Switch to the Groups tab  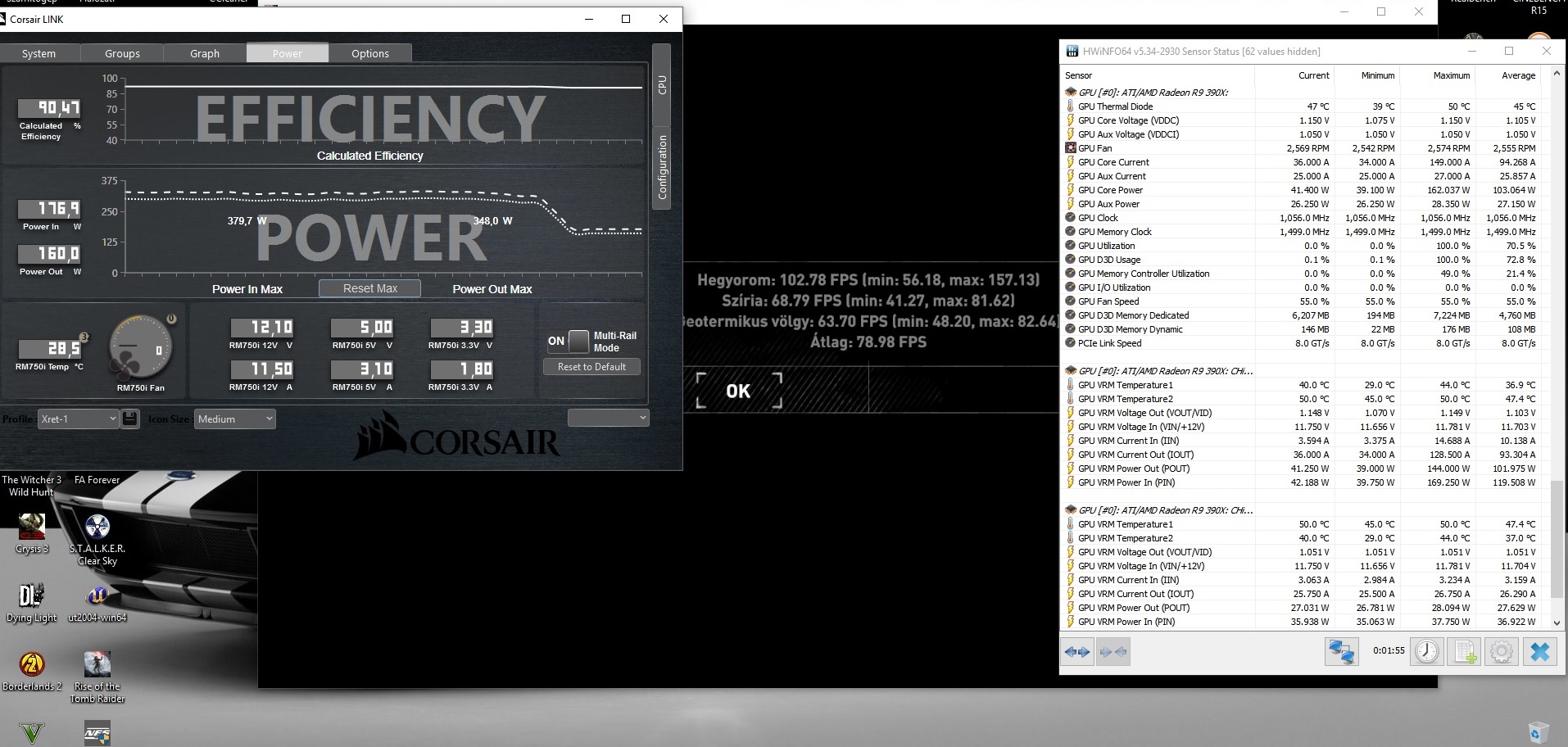[122, 53]
